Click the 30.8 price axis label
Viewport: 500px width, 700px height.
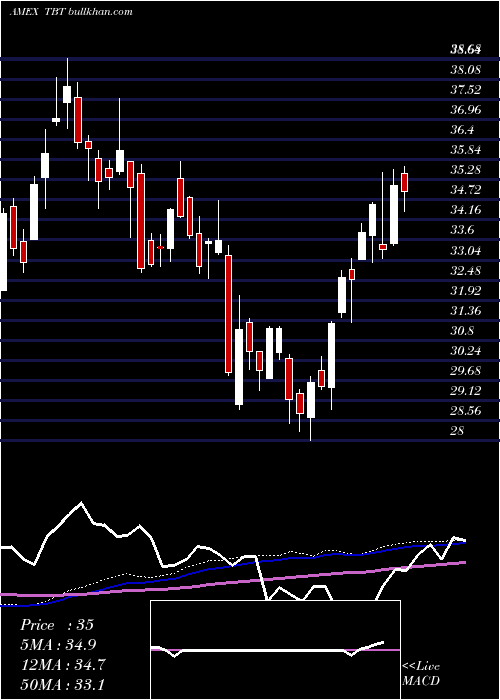click(x=462, y=330)
